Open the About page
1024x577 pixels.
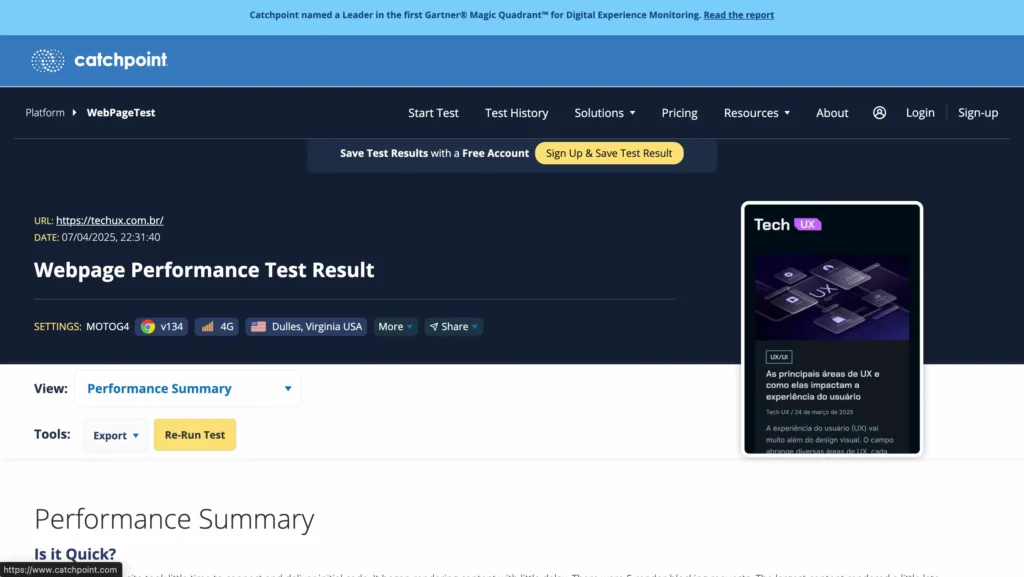[x=832, y=113]
